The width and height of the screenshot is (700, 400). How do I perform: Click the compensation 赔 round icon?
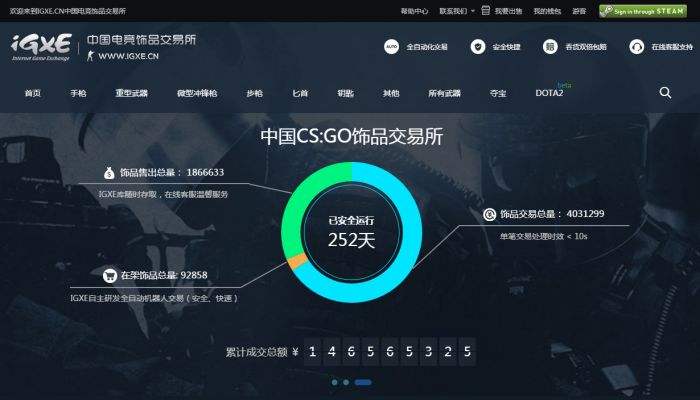pyautogui.click(x=550, y=46)
